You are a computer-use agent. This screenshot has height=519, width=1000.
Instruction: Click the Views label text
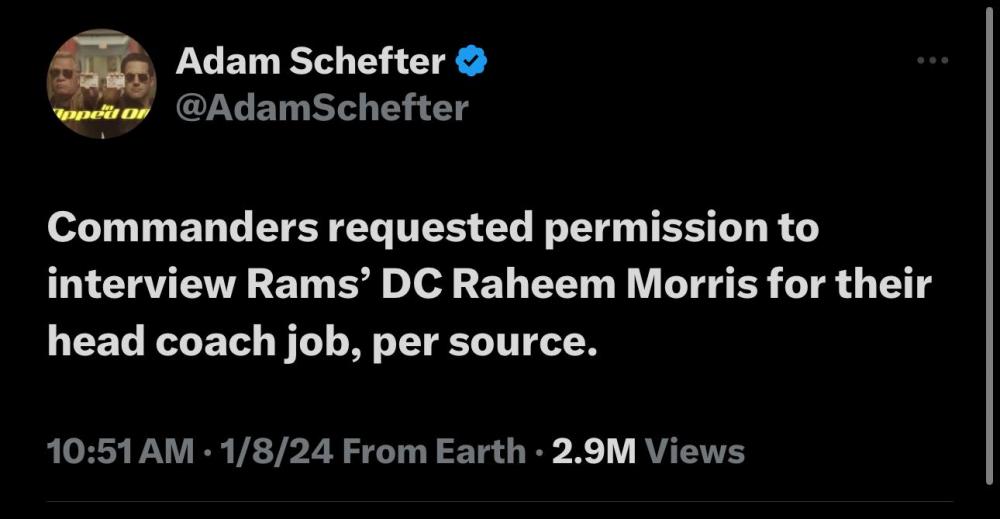pos(695,451)
